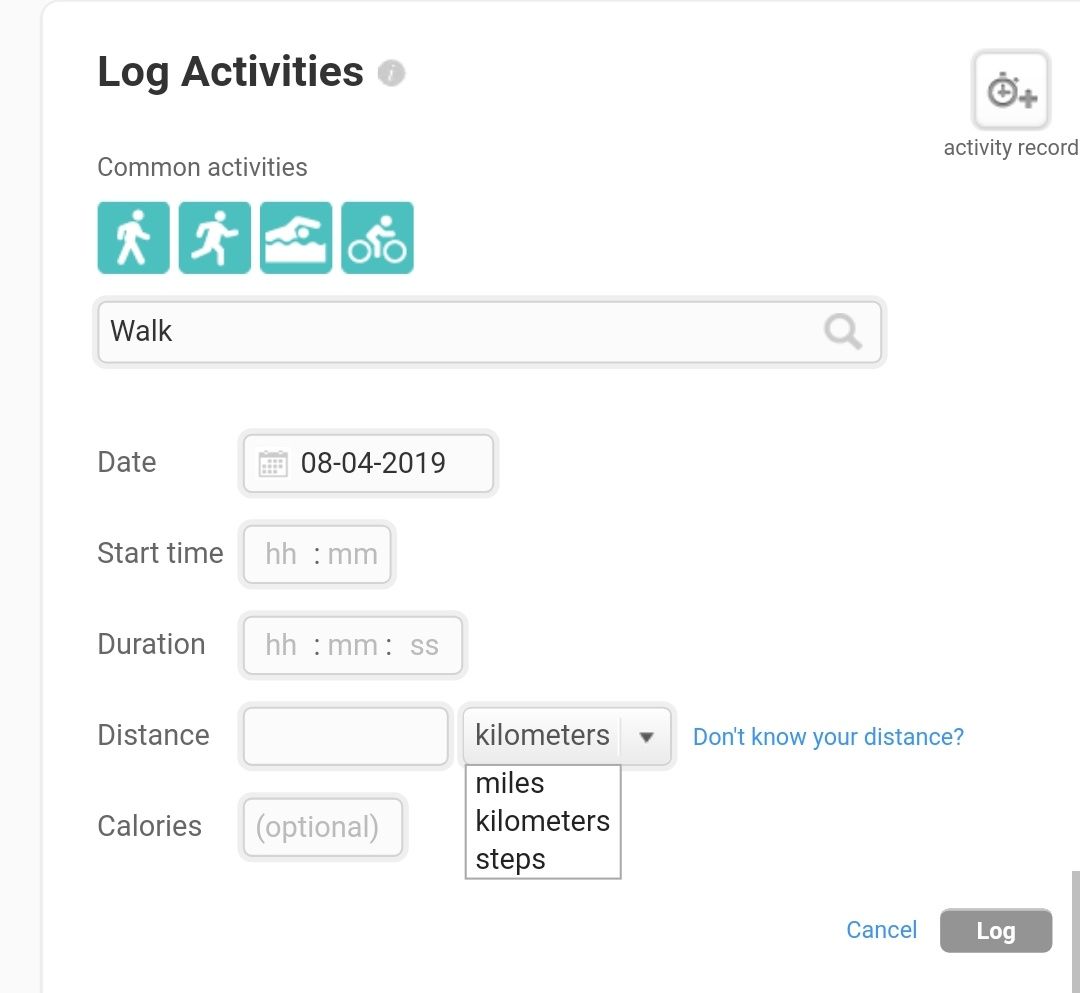Click the Distance value input box
Image resolution: width=1080 pixels, height=993 pixels.
[345, 737]
